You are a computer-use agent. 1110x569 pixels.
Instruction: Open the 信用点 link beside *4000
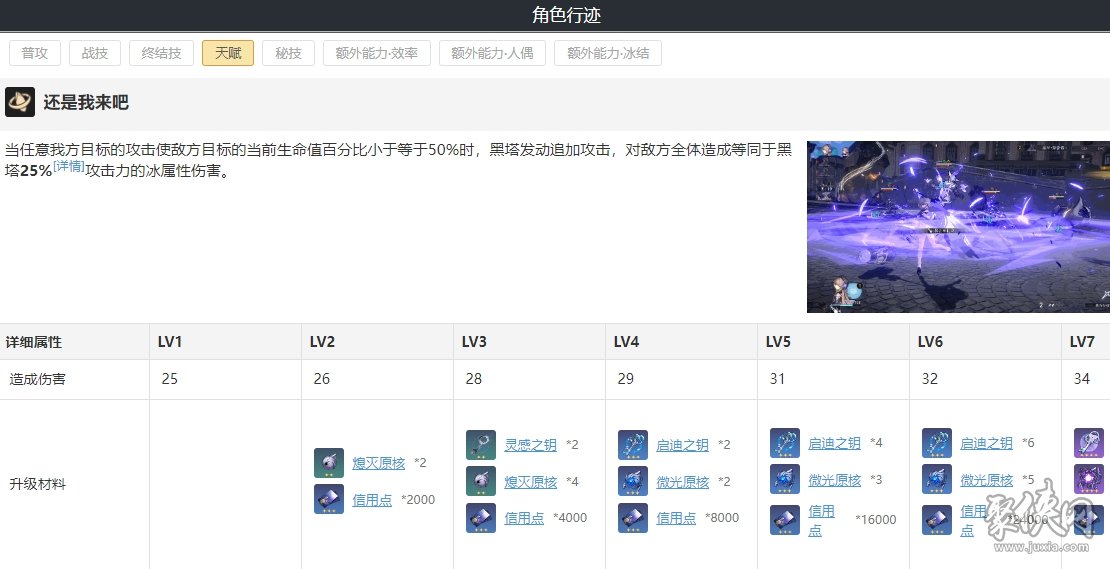[x=525, y=518]
